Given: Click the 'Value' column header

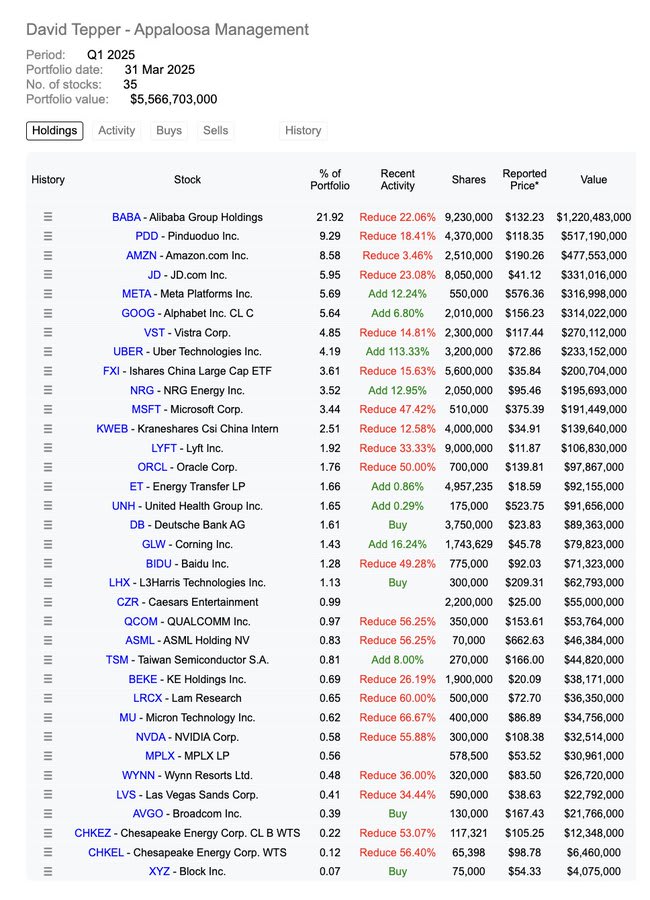Looking at the screenshot, I should [x=593, y=180].
